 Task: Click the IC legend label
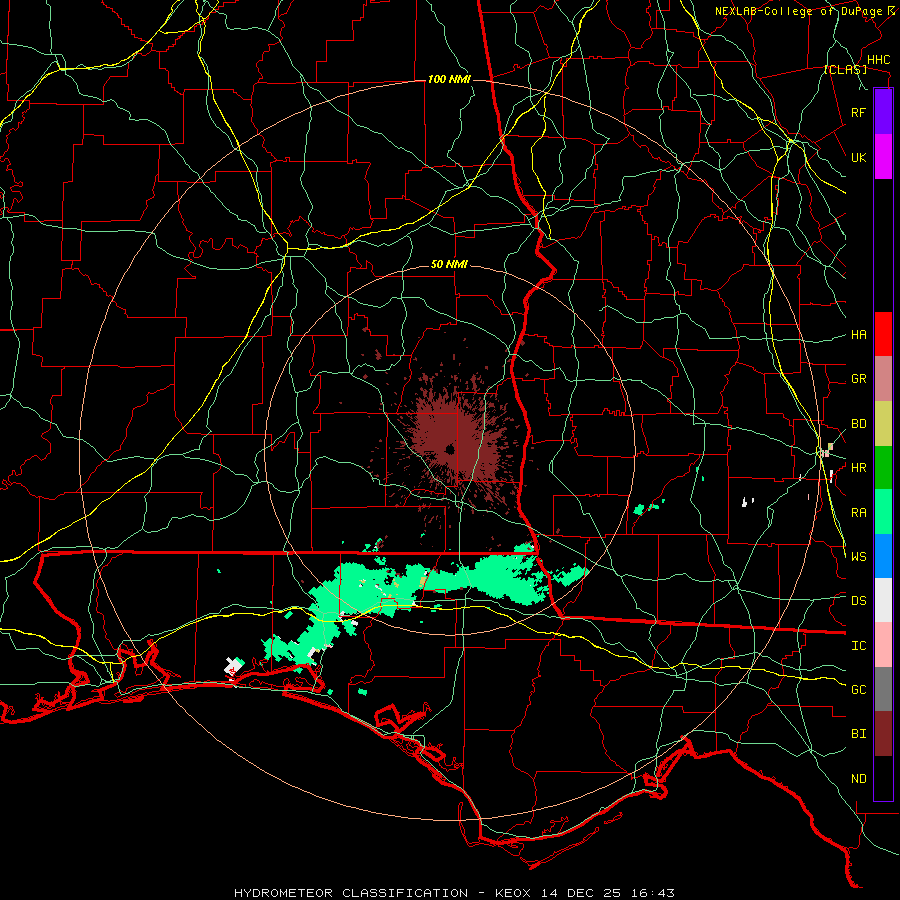tap(858, 646)
